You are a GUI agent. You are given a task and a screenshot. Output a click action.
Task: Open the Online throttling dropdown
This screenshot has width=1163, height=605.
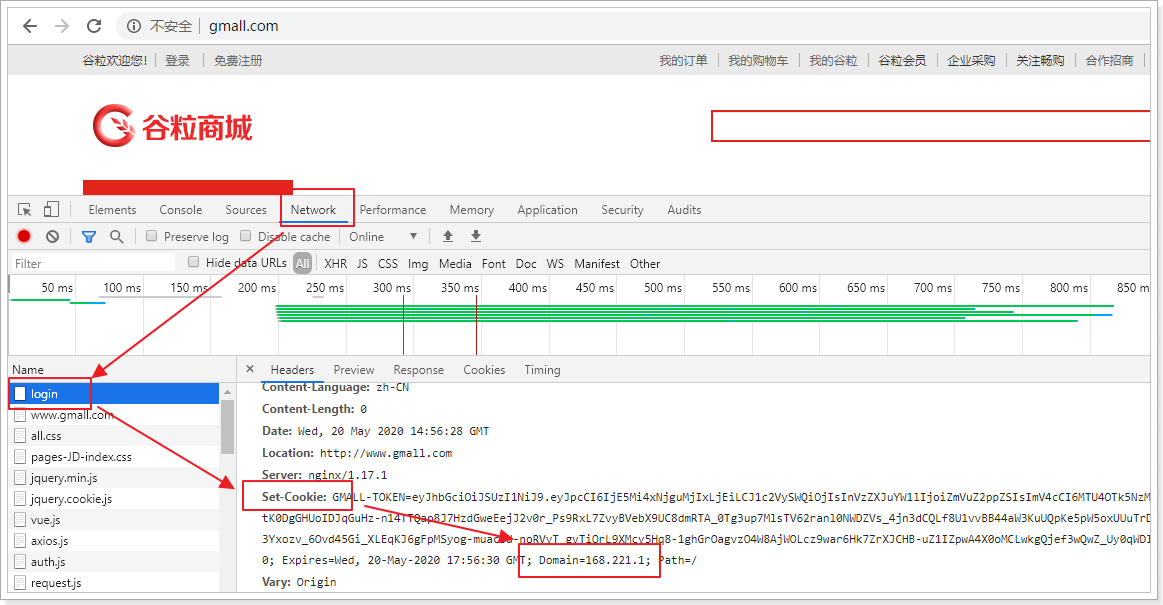tap(383, 237)
